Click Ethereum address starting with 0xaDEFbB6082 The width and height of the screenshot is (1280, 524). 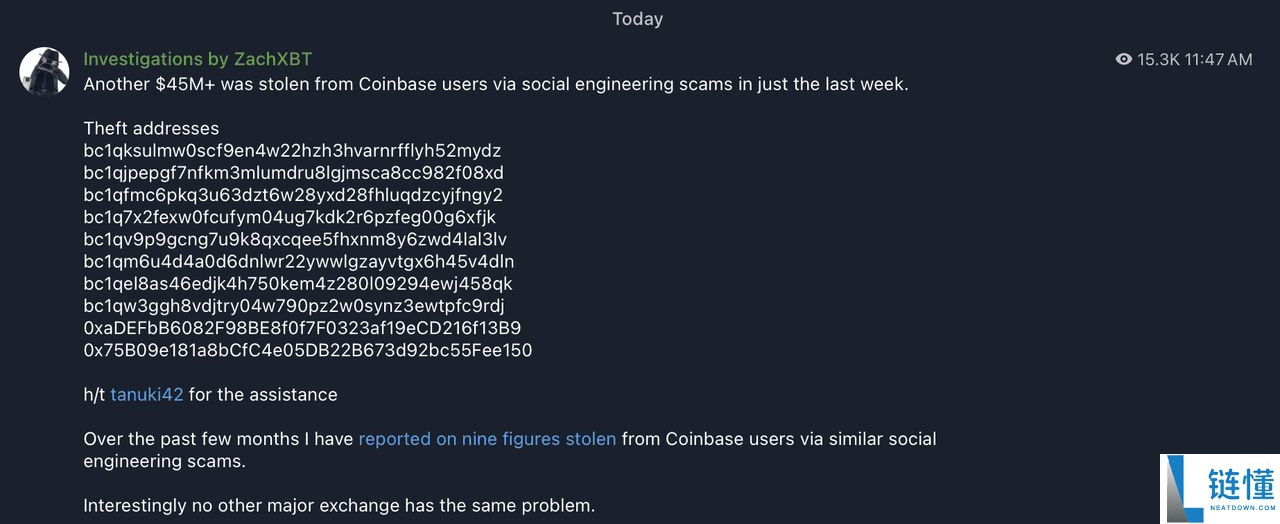pos(302,328)
